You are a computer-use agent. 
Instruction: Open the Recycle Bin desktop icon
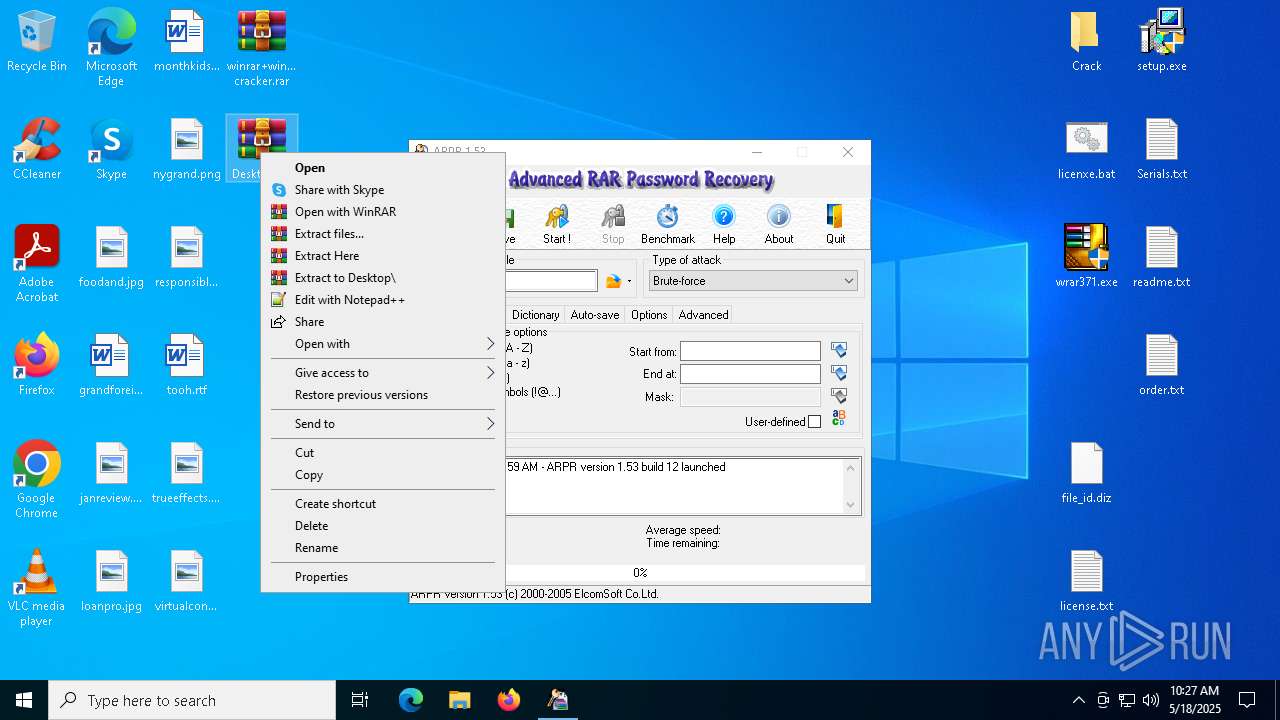pos(37,42)
